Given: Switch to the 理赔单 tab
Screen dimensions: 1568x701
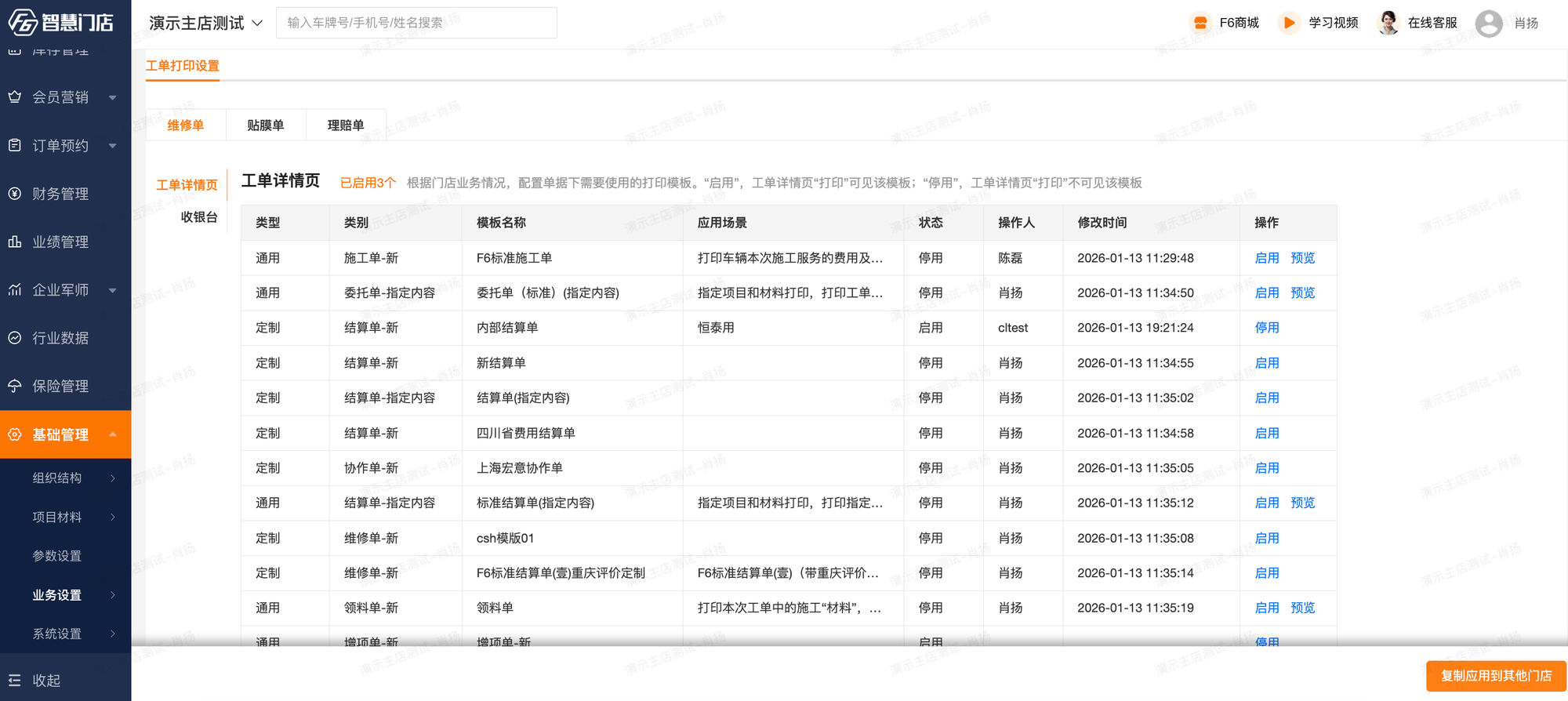Looking at the screenshot, I should (346, 125).
